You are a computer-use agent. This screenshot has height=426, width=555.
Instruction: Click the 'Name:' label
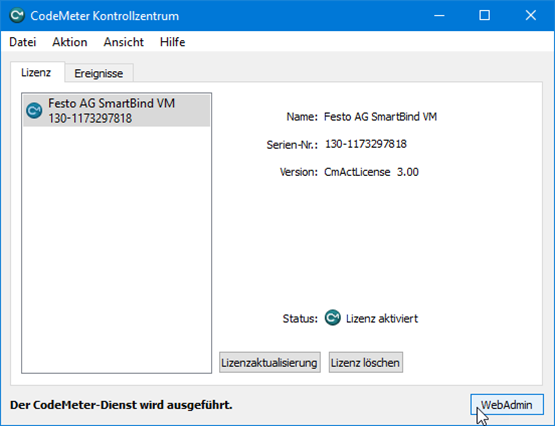302,117
